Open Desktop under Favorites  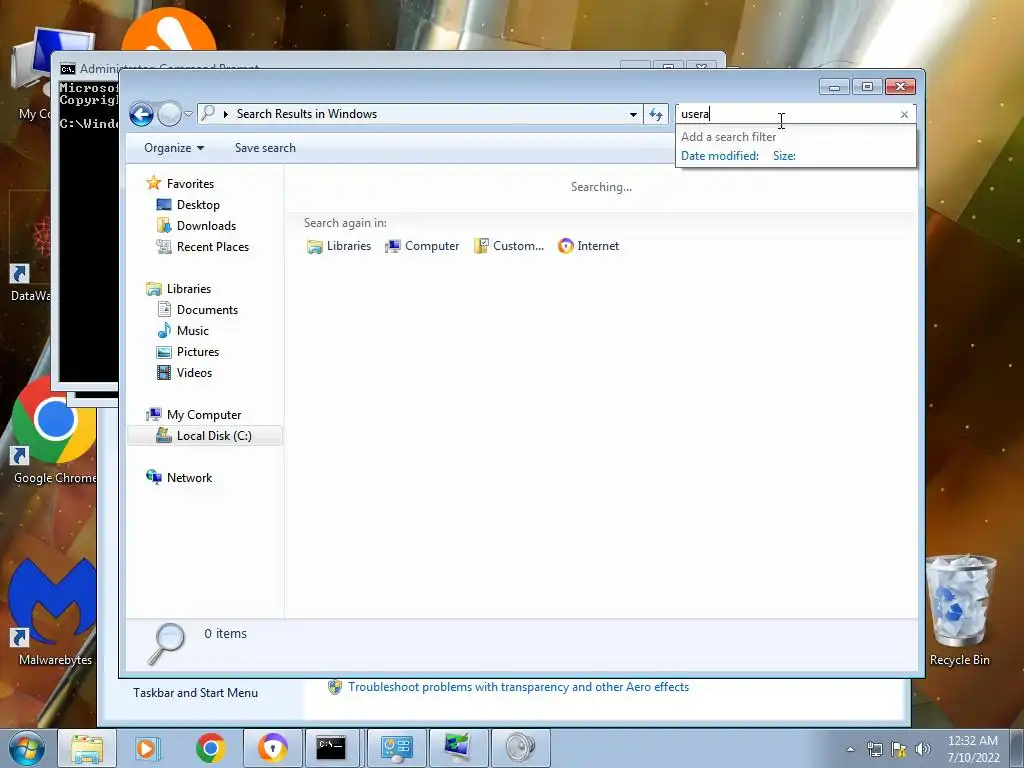[x=198, y=205]
